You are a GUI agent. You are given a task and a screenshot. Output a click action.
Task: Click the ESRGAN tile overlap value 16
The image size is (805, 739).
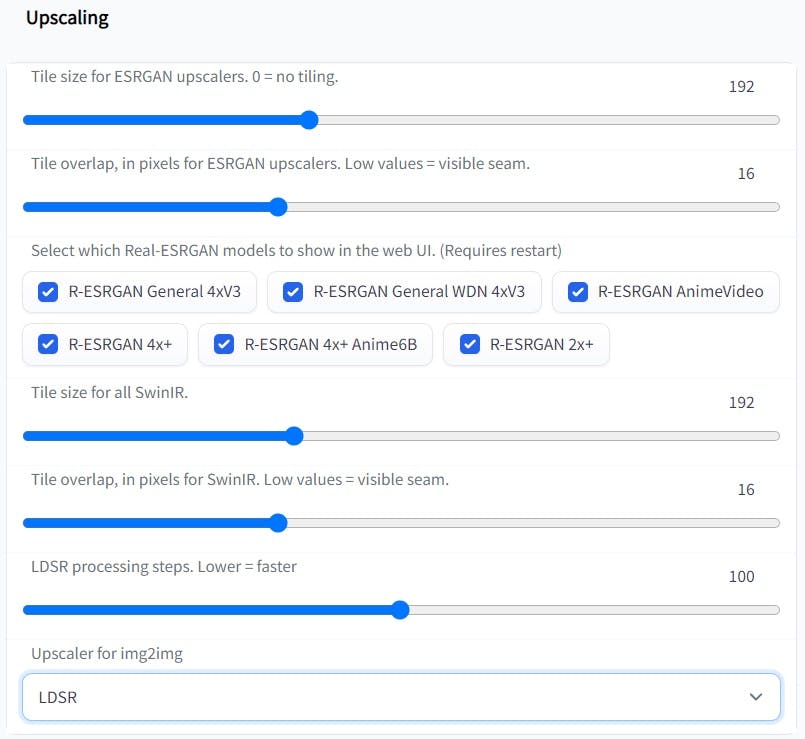(x=746, y=174)
